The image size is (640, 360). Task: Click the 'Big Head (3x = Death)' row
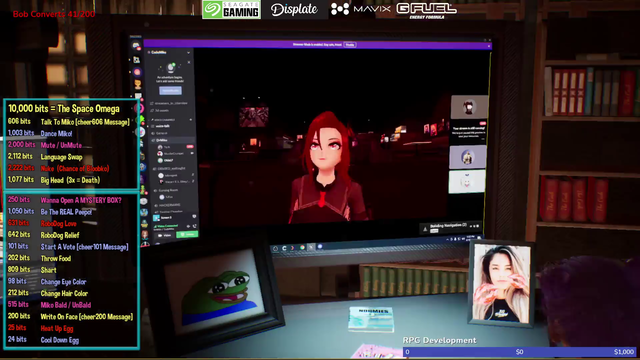point(54,180)
